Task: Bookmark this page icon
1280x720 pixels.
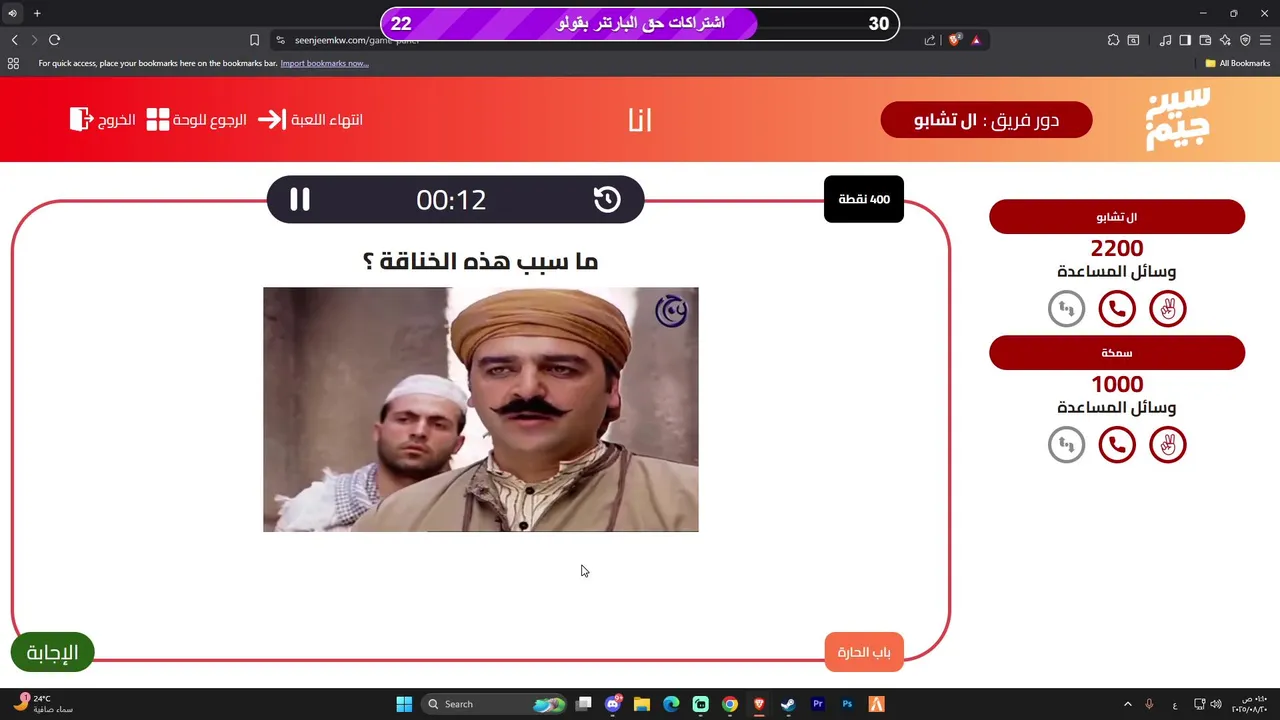Action: (254, 40)
